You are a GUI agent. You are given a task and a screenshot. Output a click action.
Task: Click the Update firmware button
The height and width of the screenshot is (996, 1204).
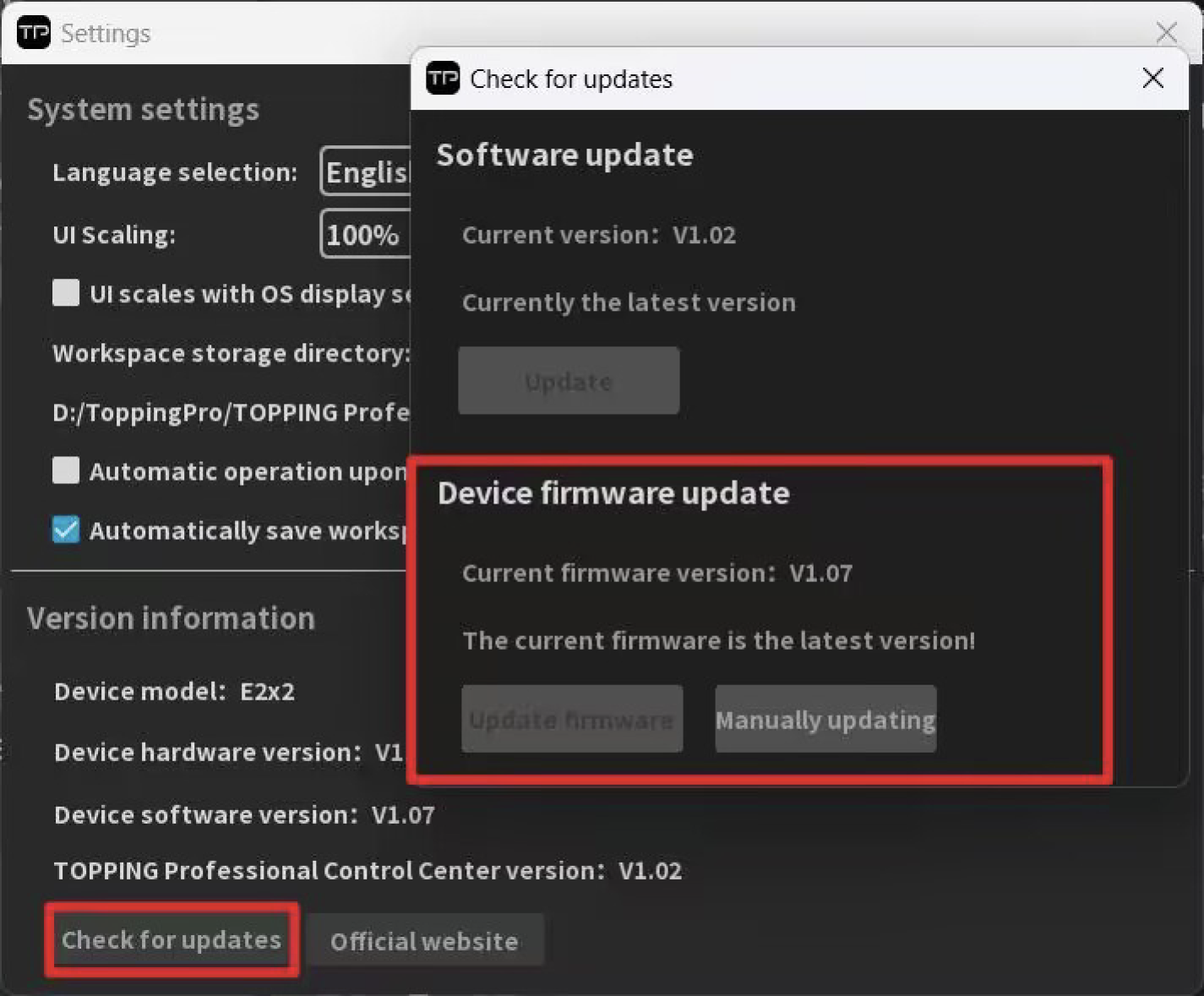571,720
